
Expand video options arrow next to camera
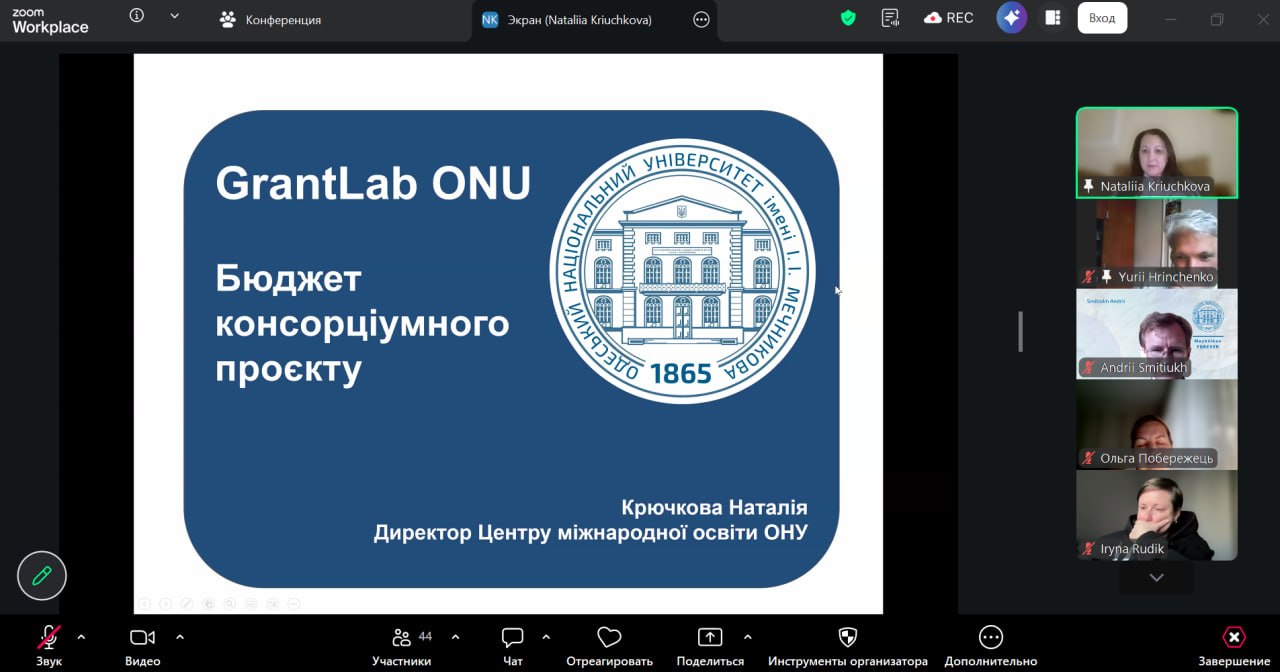pyautogui.click(x=180, y=637)
